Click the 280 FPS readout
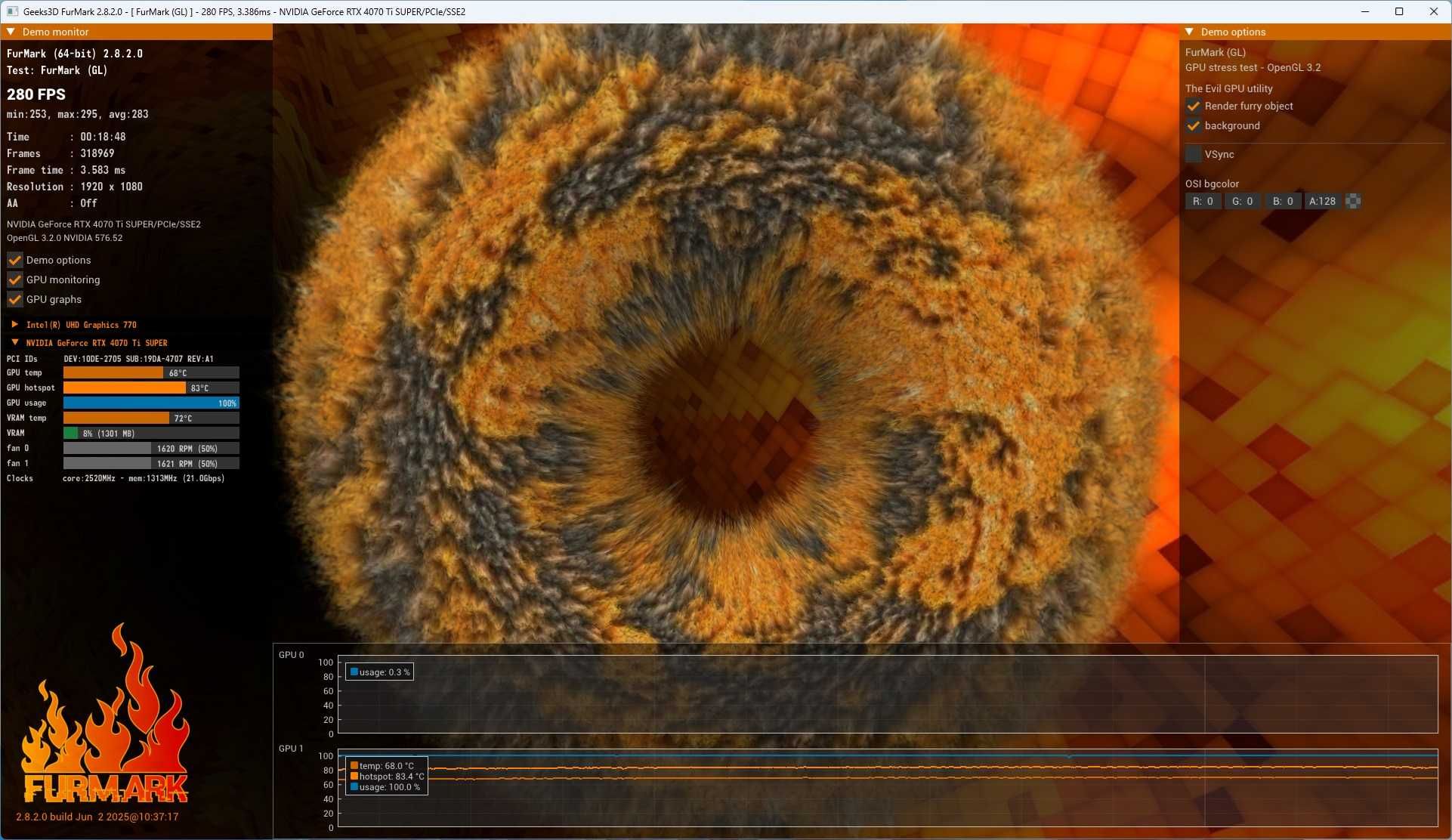Viewport: 1452px width, 840px height. click(36, 94)
